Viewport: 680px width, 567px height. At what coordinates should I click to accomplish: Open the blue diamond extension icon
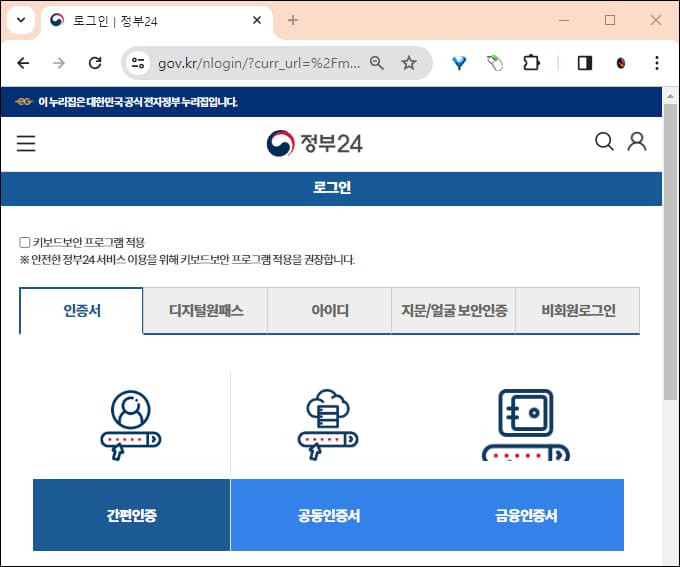pos(459,63)
